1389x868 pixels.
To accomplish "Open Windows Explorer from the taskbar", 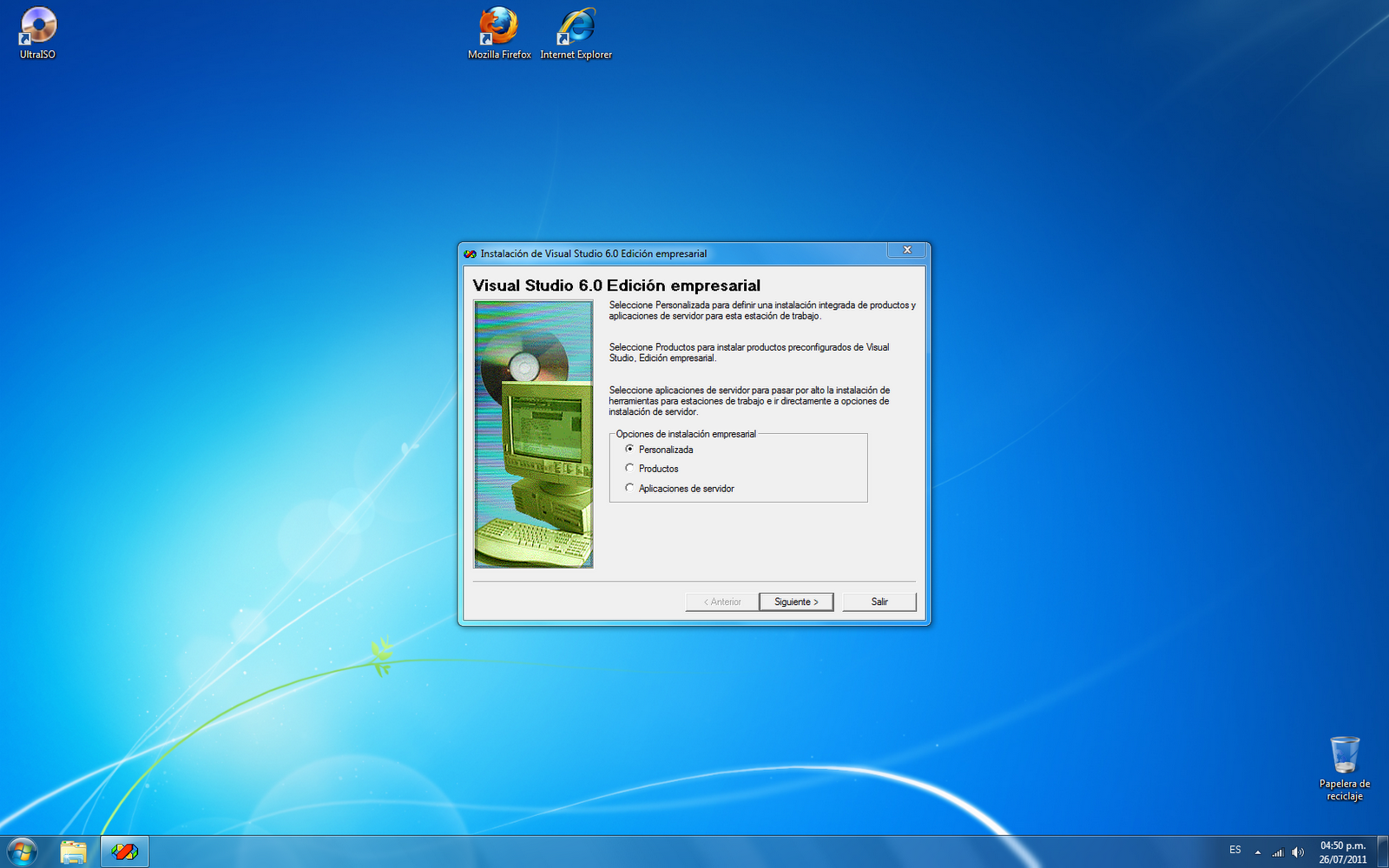I will click(x=74, y=852).
